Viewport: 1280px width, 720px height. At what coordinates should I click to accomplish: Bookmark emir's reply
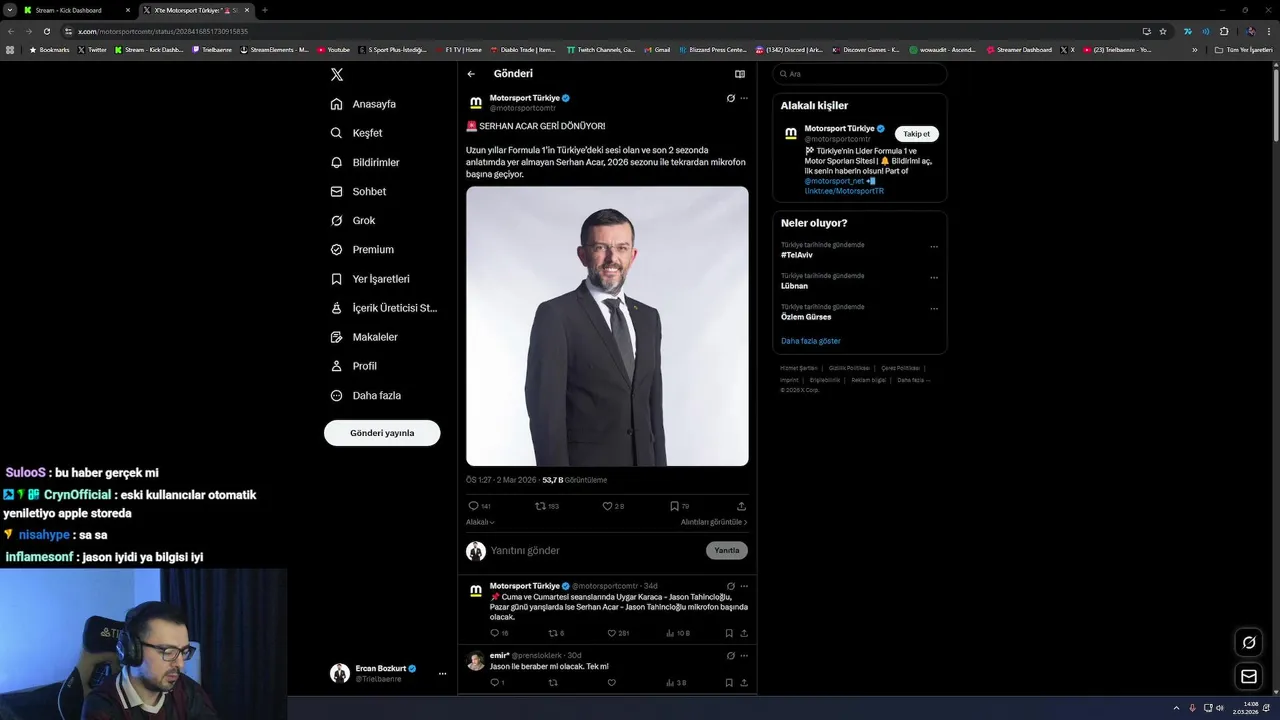pyautogui.click(x=729, y=683)
